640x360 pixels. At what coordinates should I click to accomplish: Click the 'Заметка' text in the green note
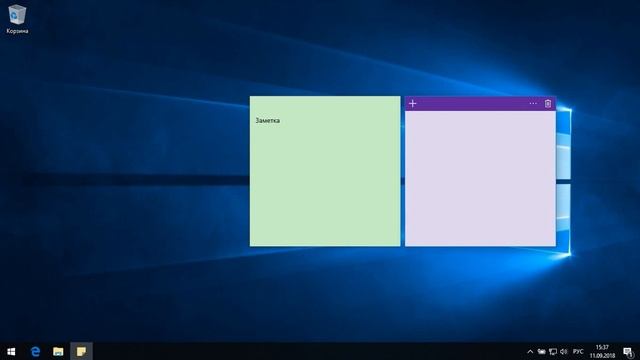coord(267,120)
